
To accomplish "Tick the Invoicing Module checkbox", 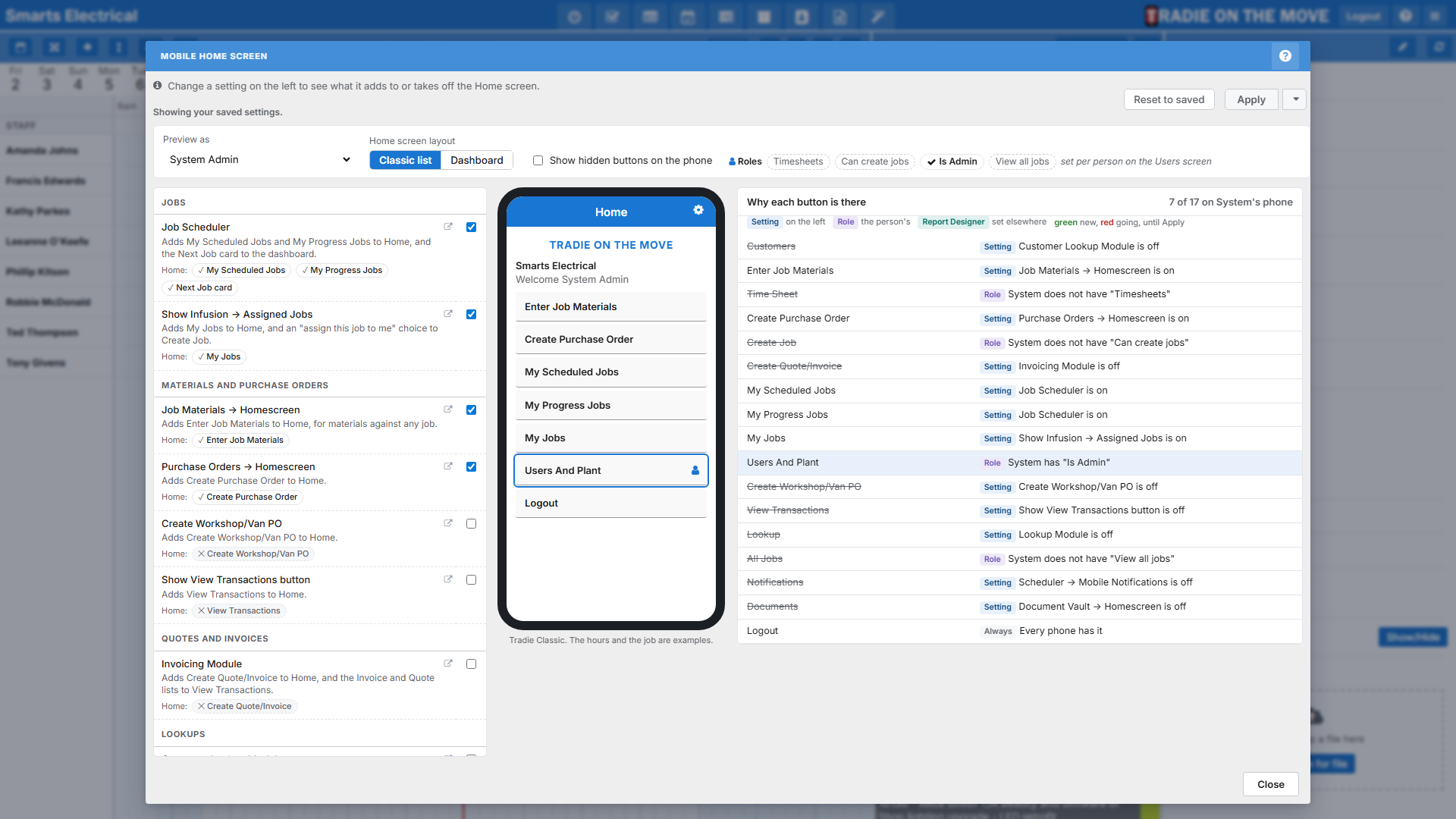I will pyautogui.click(x=472, y=664).
